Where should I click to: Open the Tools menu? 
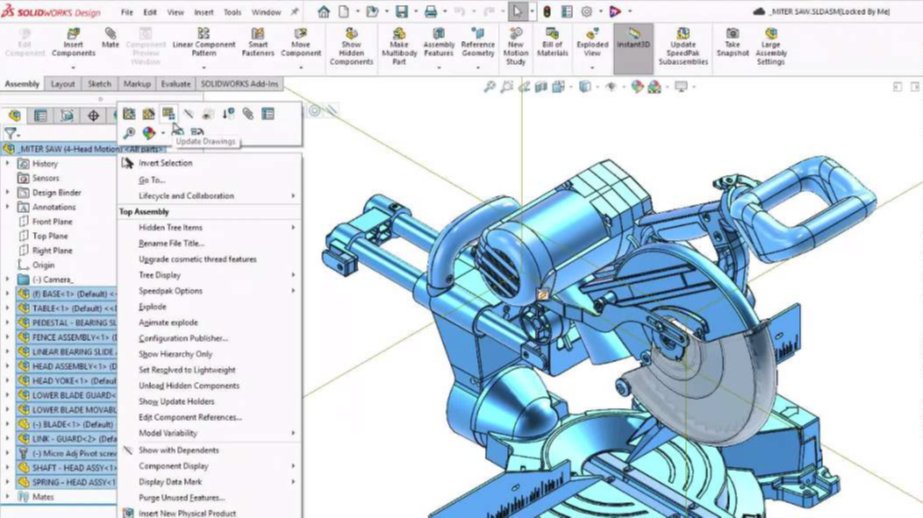click(x=233, y=12)
